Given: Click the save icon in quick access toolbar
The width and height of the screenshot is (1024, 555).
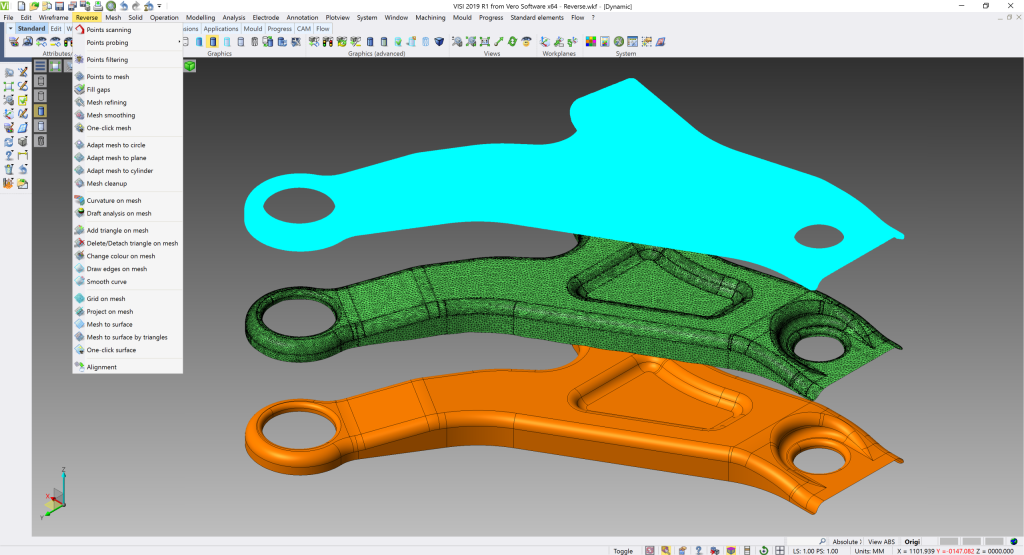Looking at the screenshot, I should [x=59, y=6].
